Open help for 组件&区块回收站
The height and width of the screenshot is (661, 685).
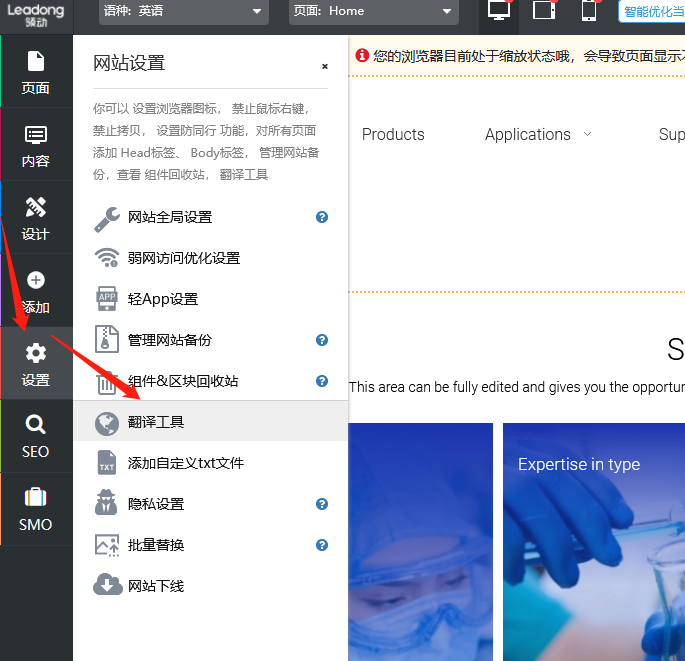pos(322,381)
